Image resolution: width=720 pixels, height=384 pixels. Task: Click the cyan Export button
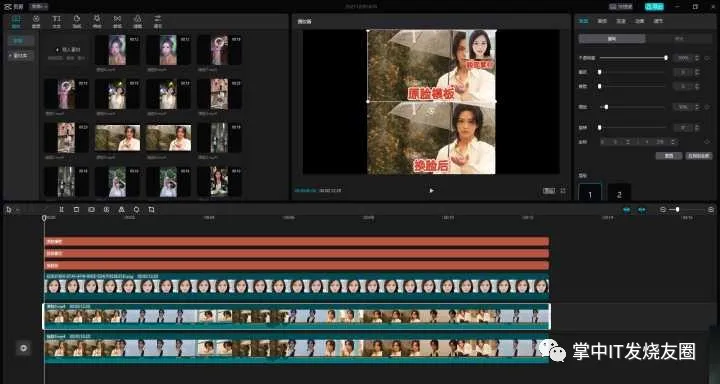point(654,6)
